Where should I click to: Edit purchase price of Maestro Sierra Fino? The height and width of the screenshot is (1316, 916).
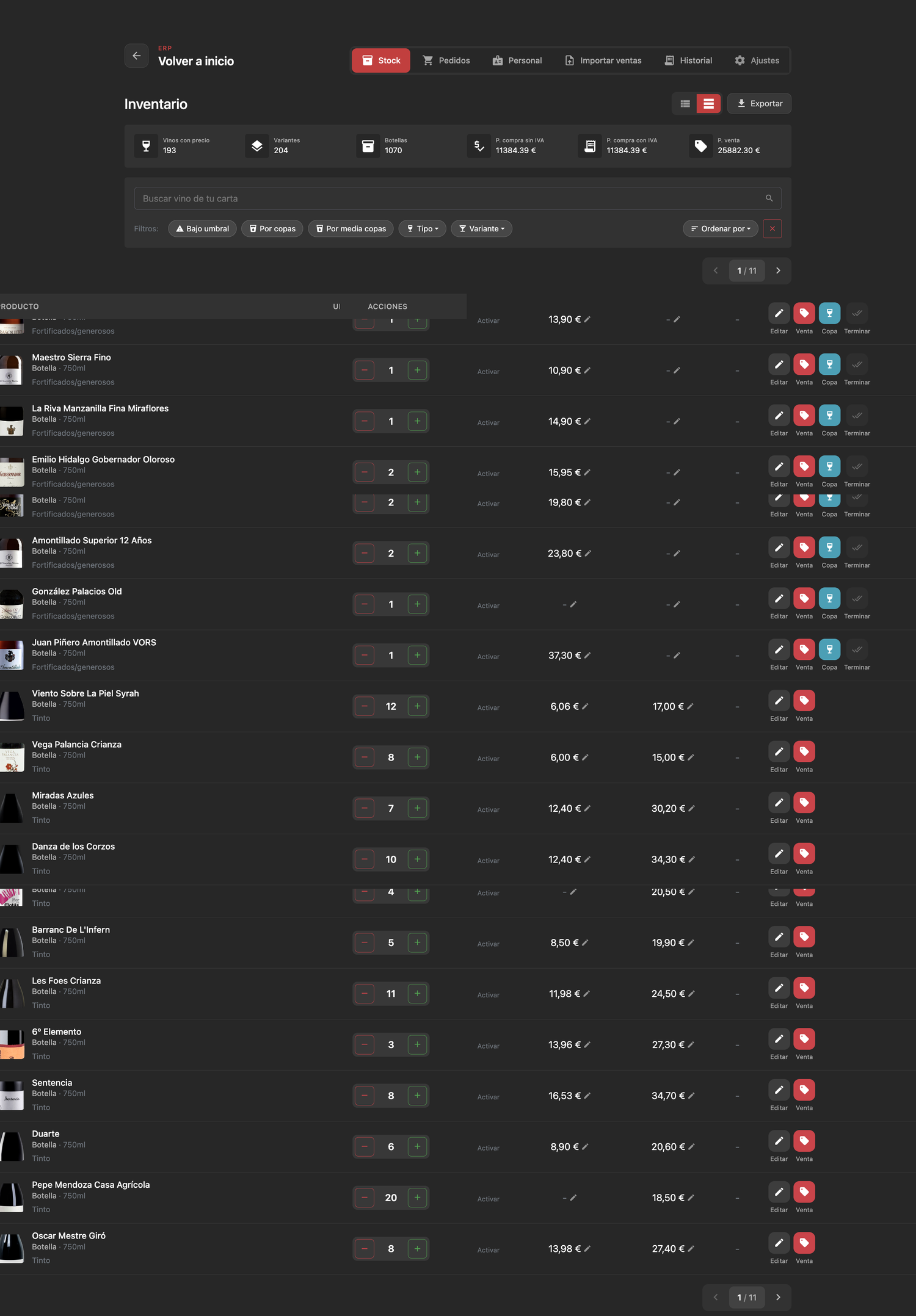[587, 371]
